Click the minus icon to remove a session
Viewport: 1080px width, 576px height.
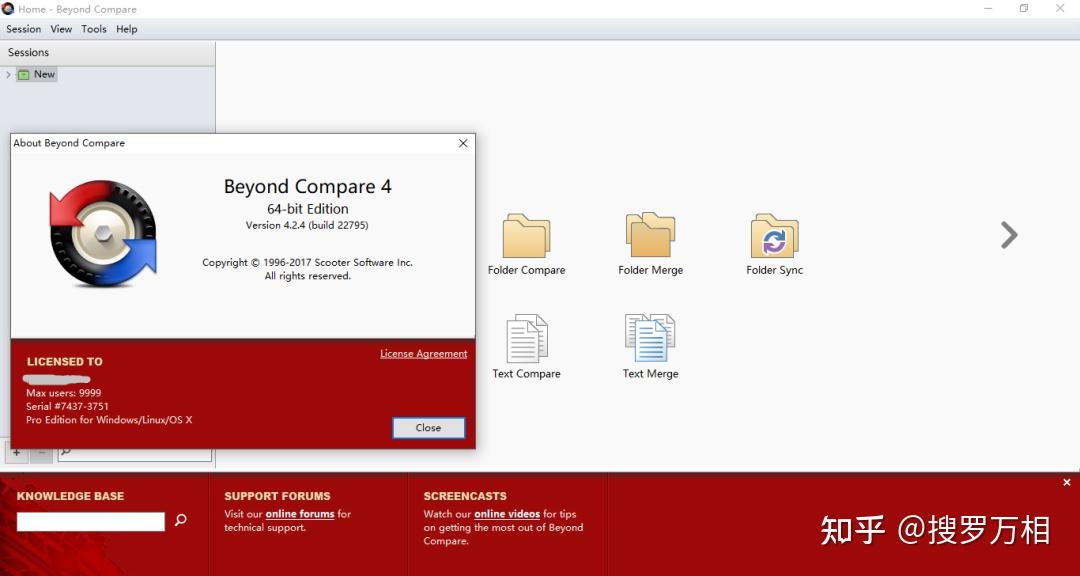point(41,452)
